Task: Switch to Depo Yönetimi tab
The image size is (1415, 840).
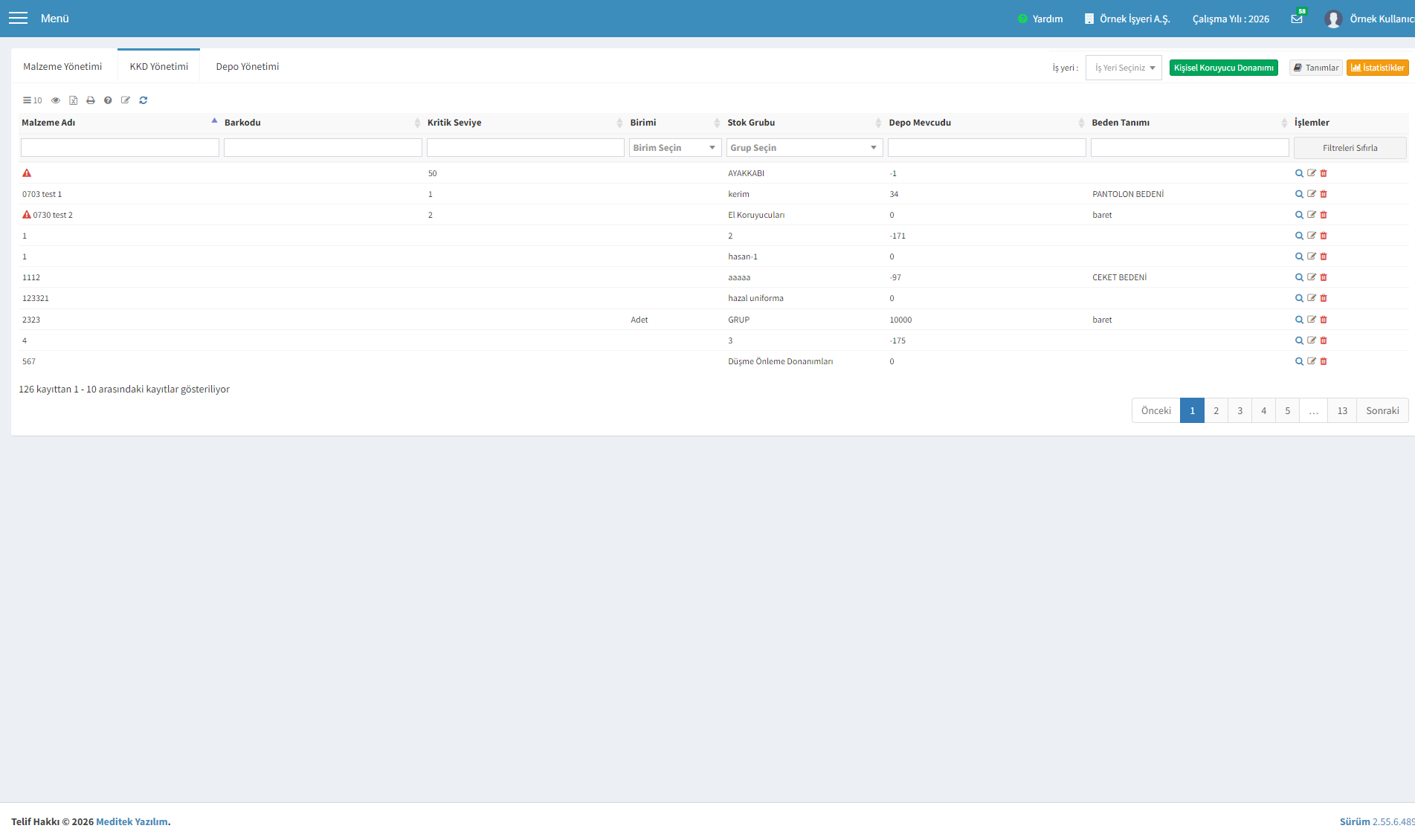Action: click(x=248, y=66)
